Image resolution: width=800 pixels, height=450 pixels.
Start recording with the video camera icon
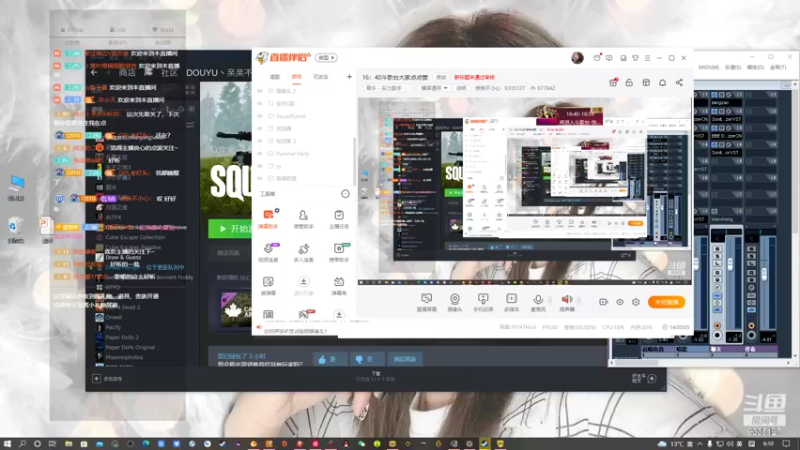coord(603,302)
